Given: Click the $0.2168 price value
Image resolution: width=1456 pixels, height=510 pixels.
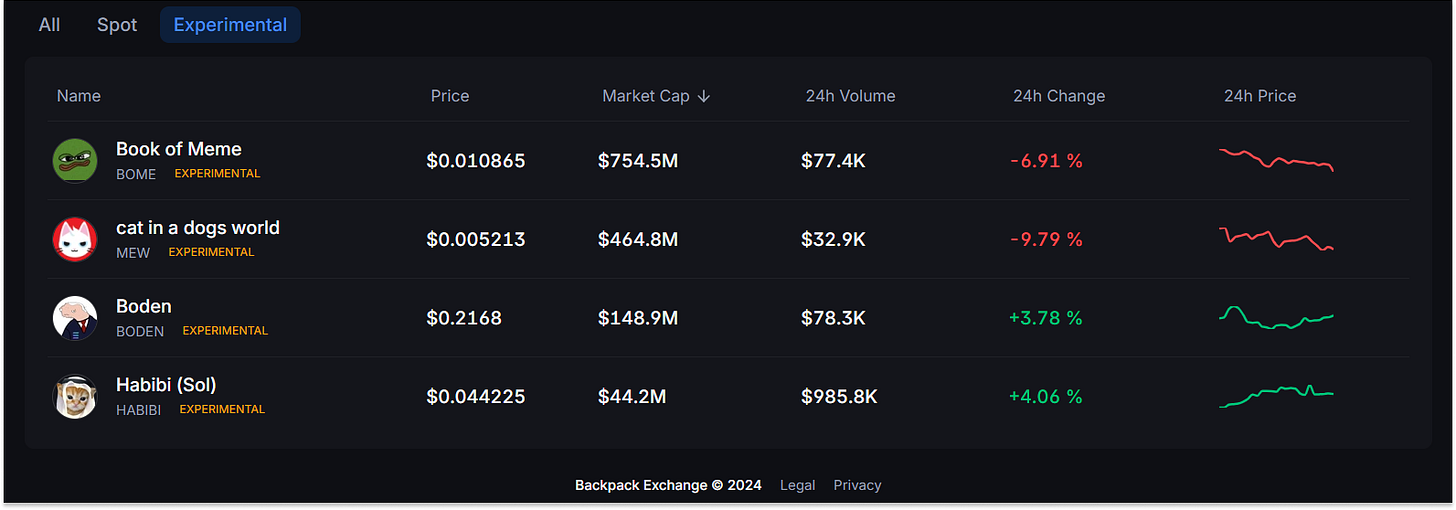Looking at the screenshot, I should [464, 318].
